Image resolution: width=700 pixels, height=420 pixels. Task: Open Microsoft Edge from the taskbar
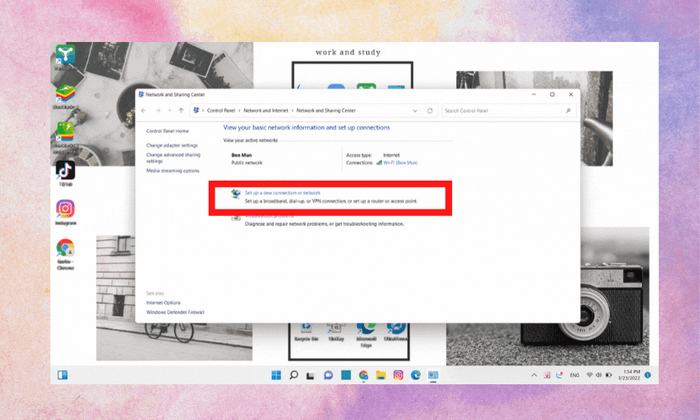(x=416, y=375)
